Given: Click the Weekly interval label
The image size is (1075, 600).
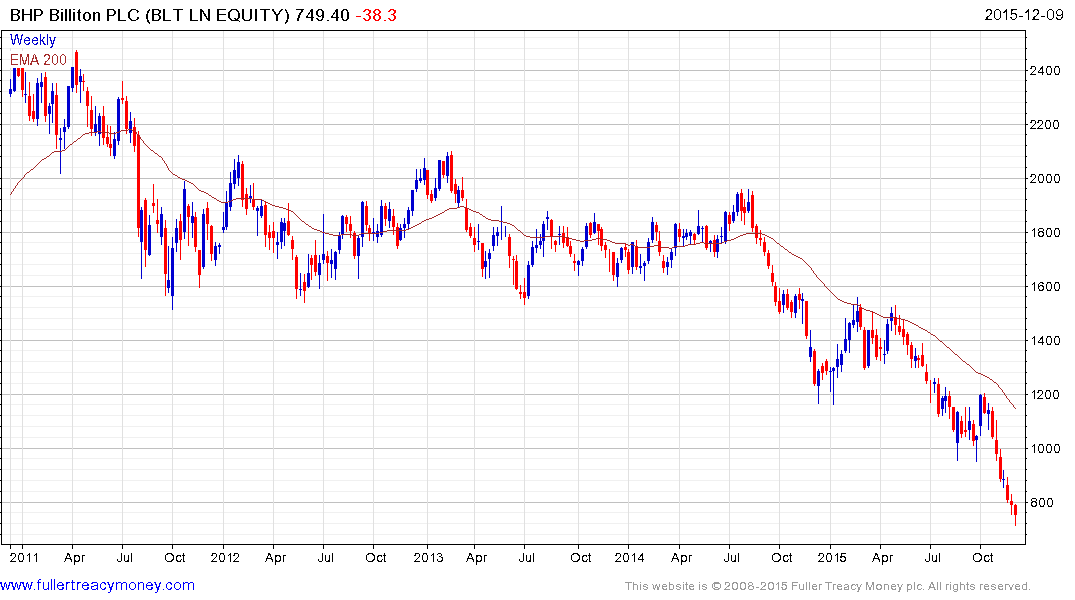Looking at the screenshot, I should point(33,40).
